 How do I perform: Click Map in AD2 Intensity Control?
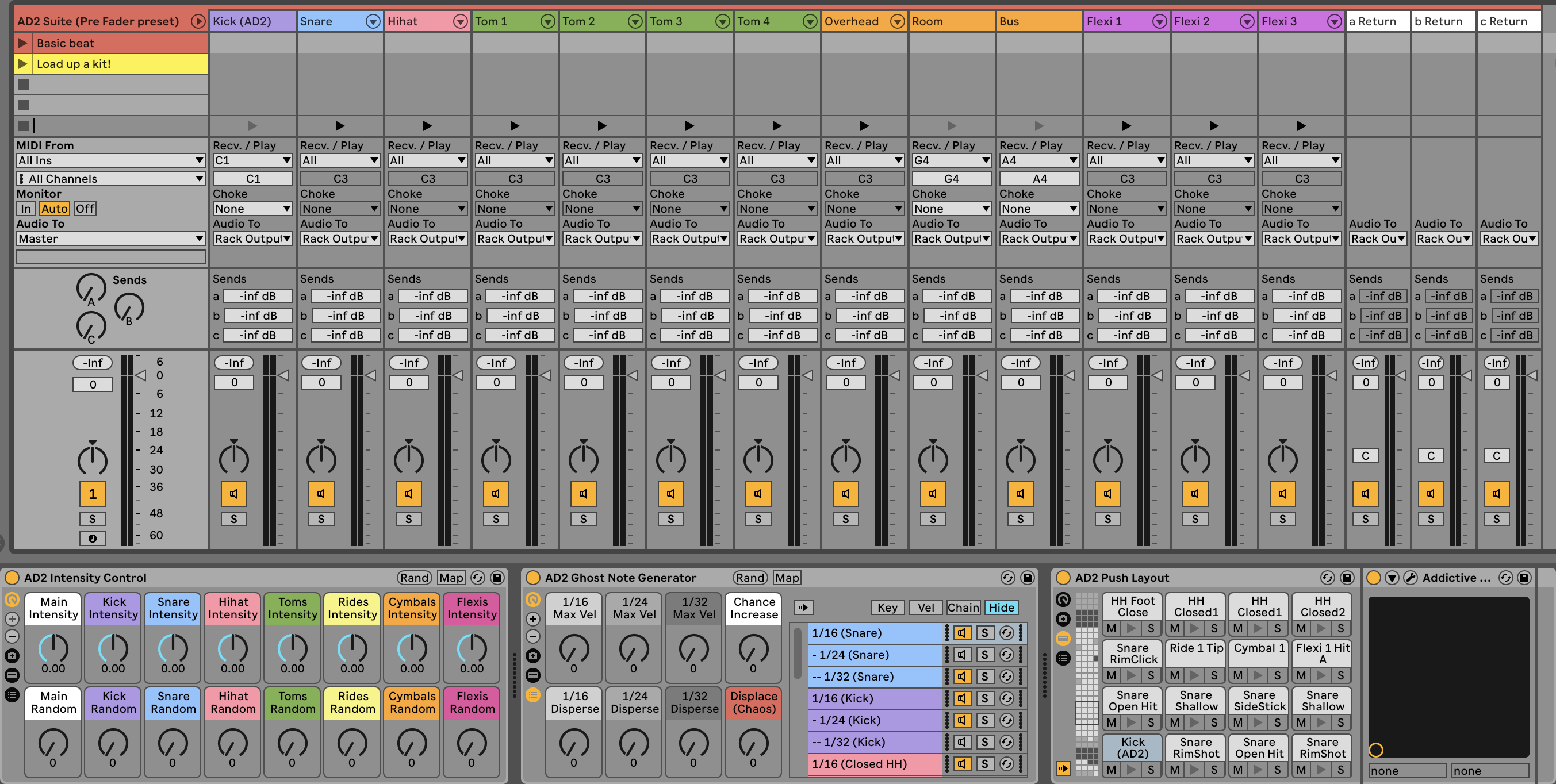451,578
